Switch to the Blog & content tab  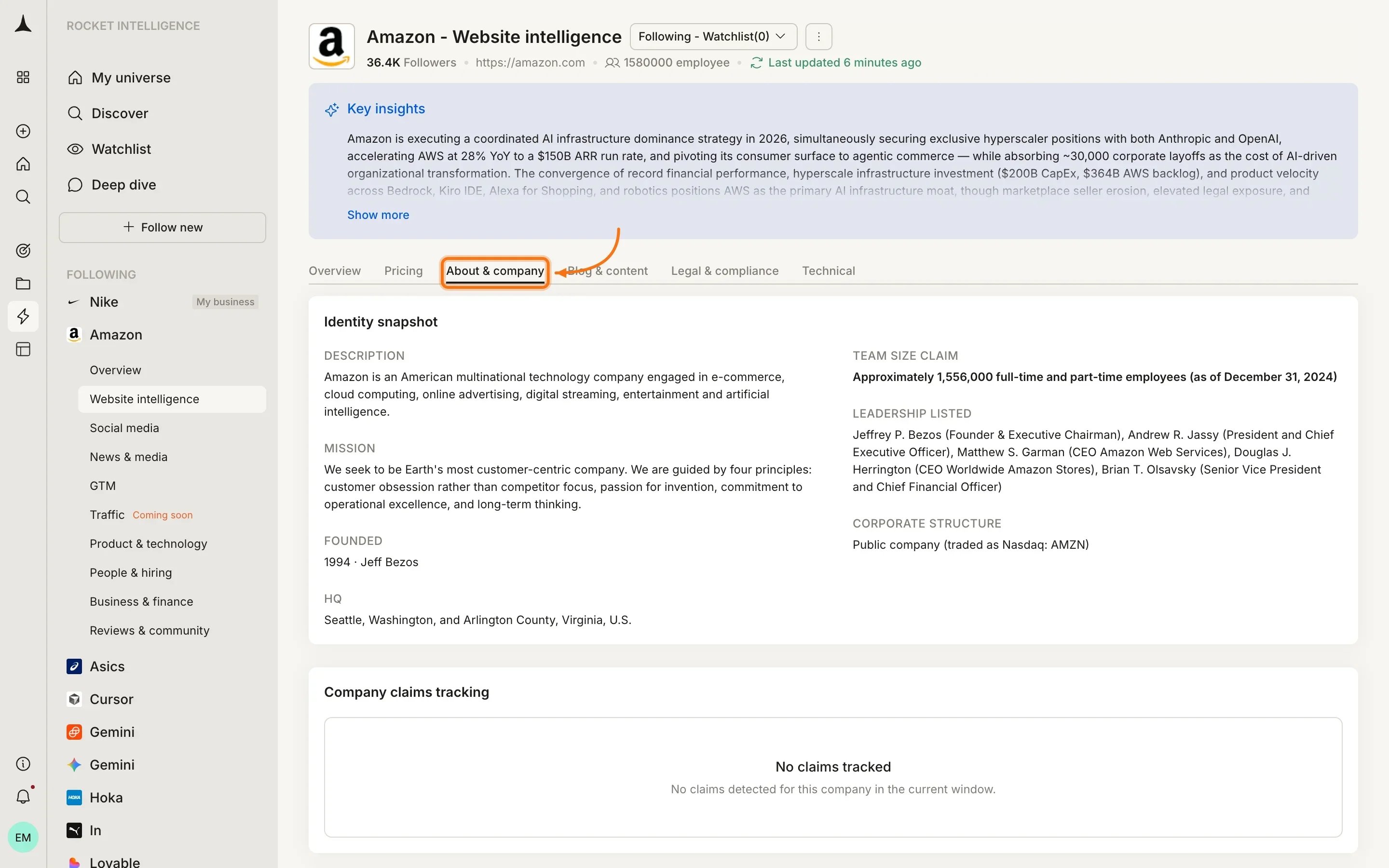coord(607,271)
